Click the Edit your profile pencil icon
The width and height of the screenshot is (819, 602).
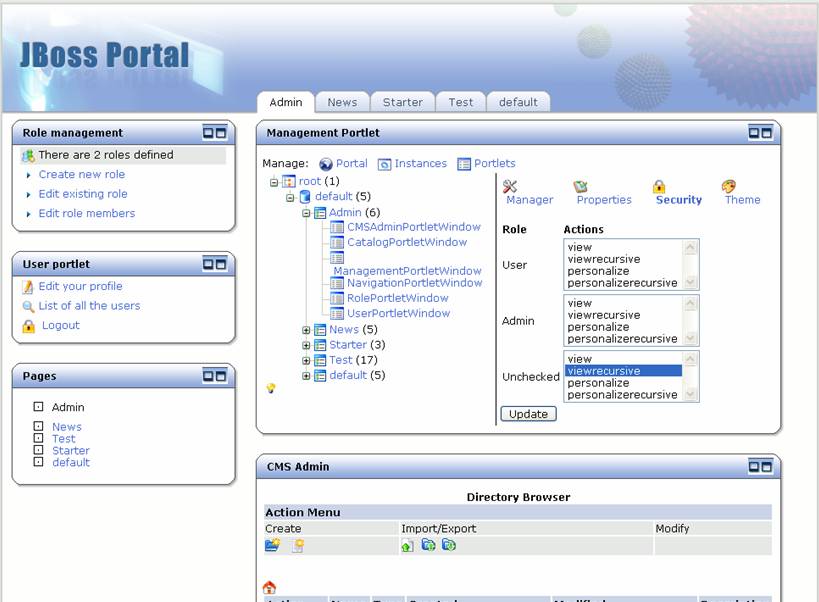[28, 287]
